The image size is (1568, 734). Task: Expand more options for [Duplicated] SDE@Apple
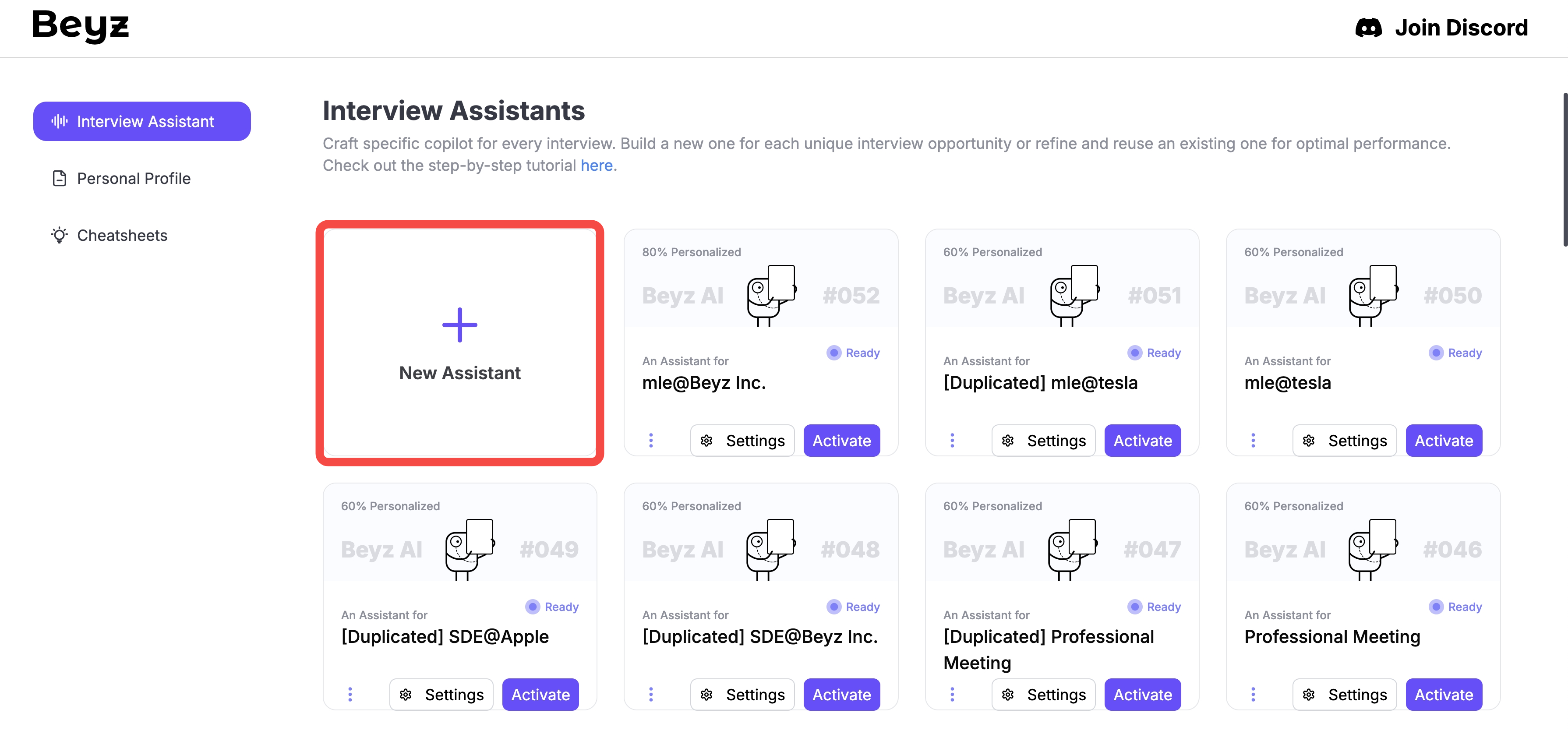pos(350,694)
